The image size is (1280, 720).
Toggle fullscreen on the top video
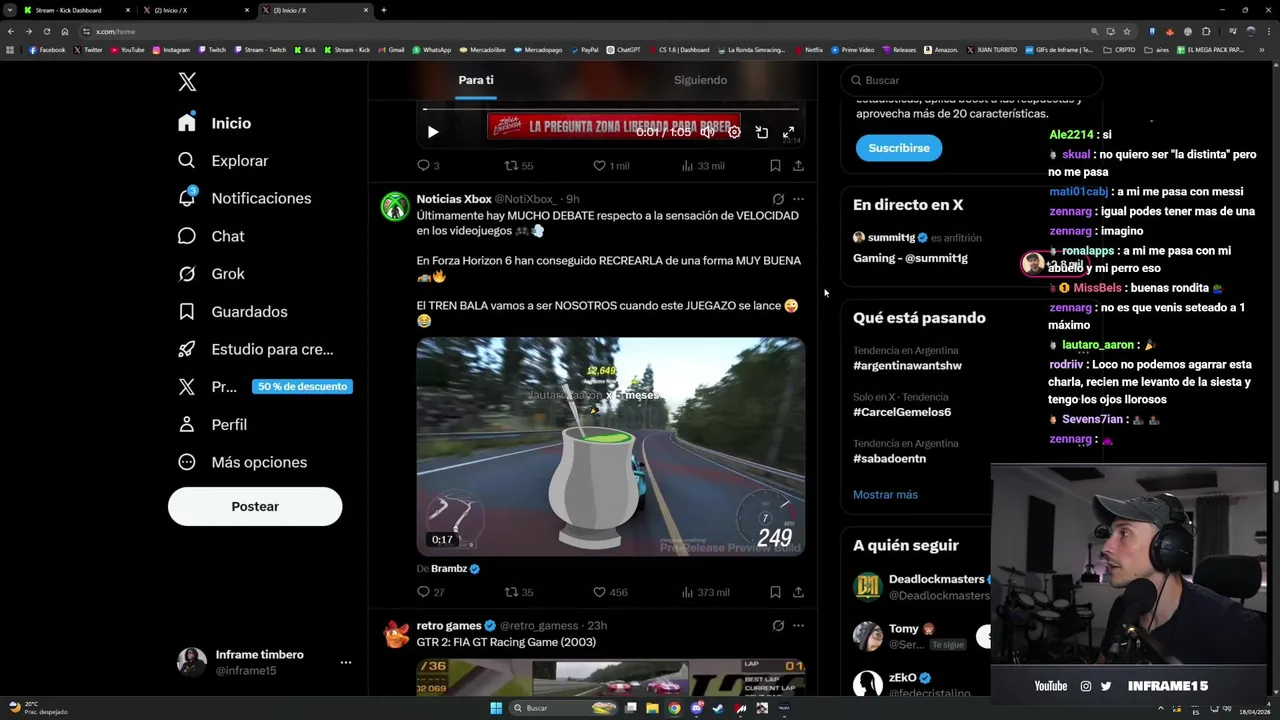(x=788, y=132)
